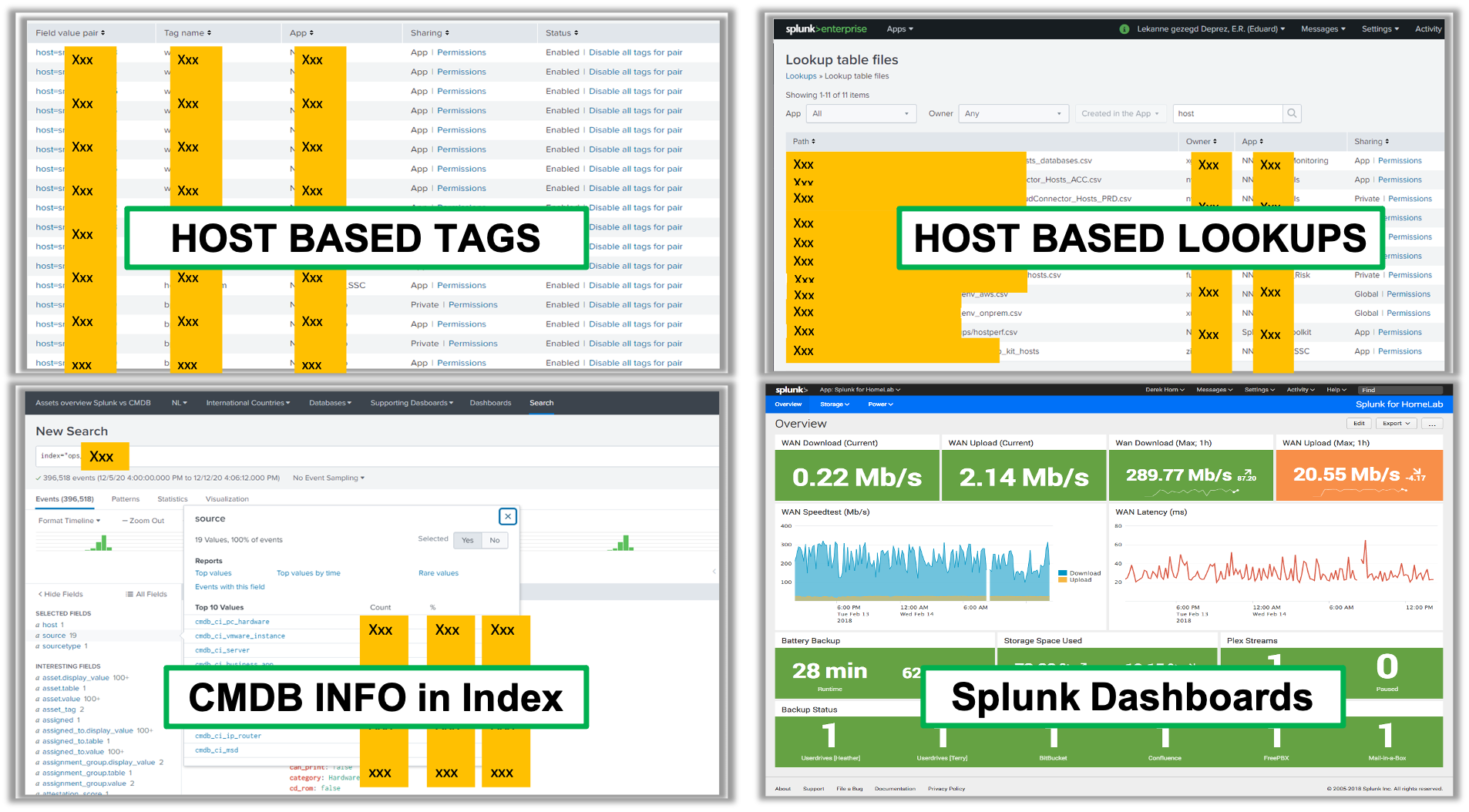Expand the App: Splunk for HomeLab selector
The image size is (1469, 812).
[x=859, y=390]
